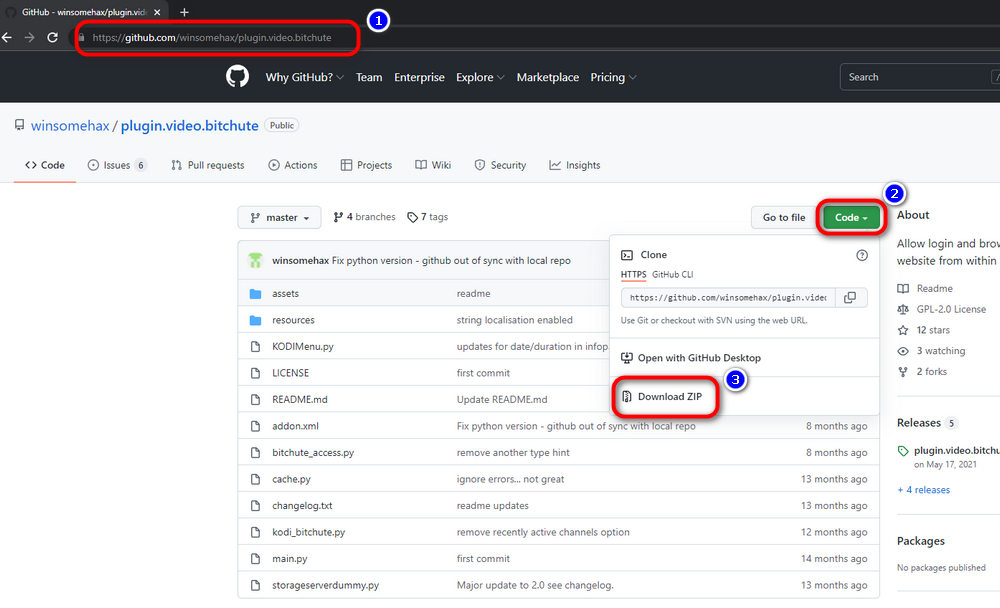The image size is (1000, 608).
Task: Click the file icon beside README.md
Action: (x=256, y=399)
